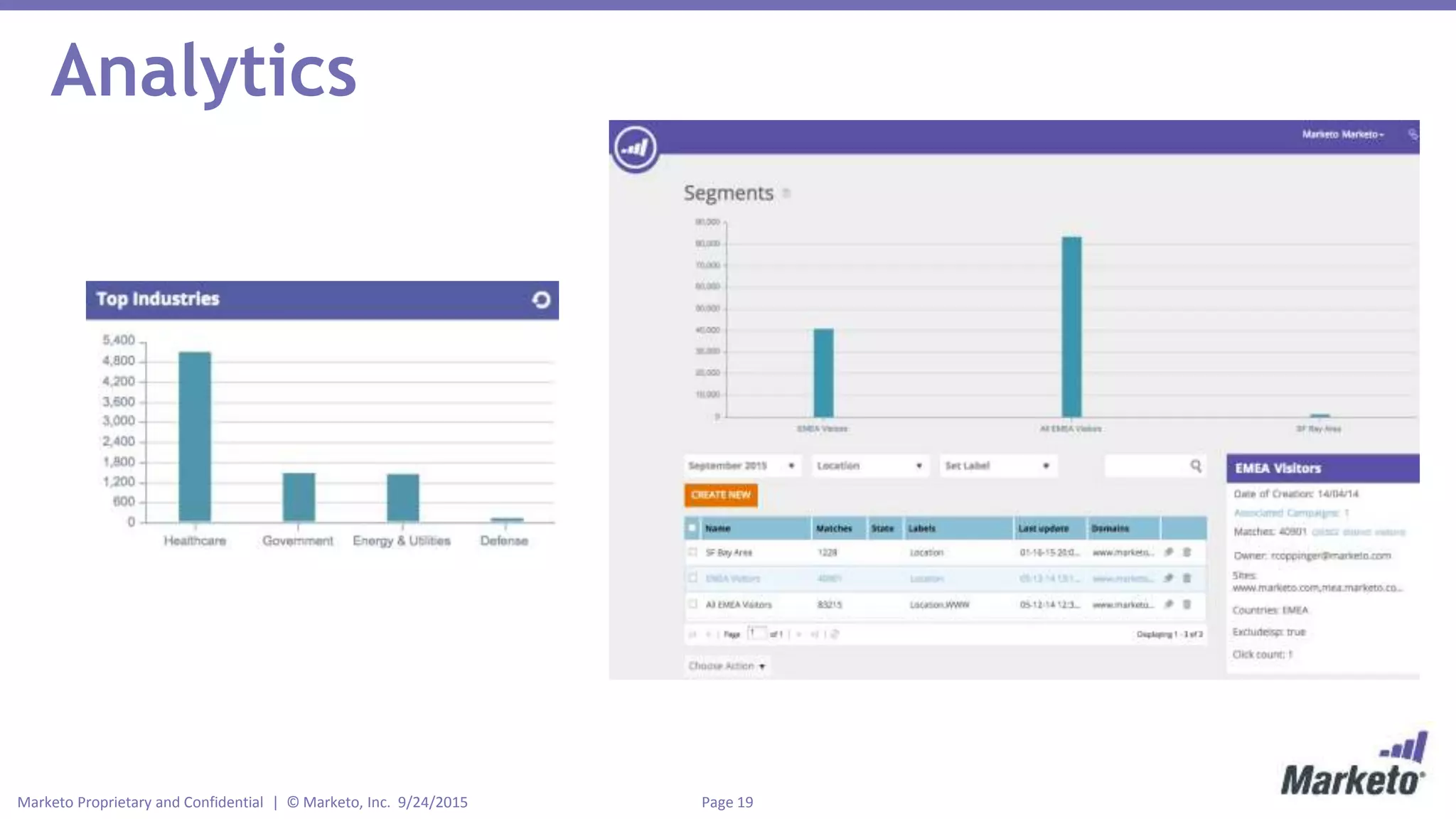This screenshot has width=1456, height=819.
Task: Delete the SF Bay Area segment
Action: tap(1187, 552)
